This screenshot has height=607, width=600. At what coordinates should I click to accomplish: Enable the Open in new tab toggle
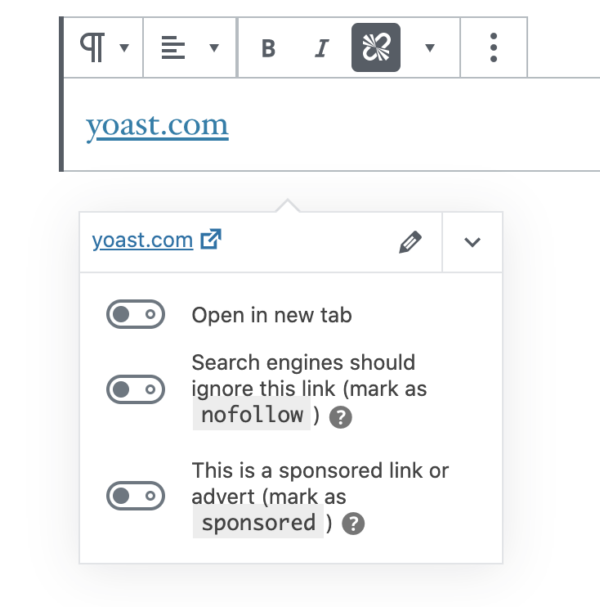[x=135, y=315]
